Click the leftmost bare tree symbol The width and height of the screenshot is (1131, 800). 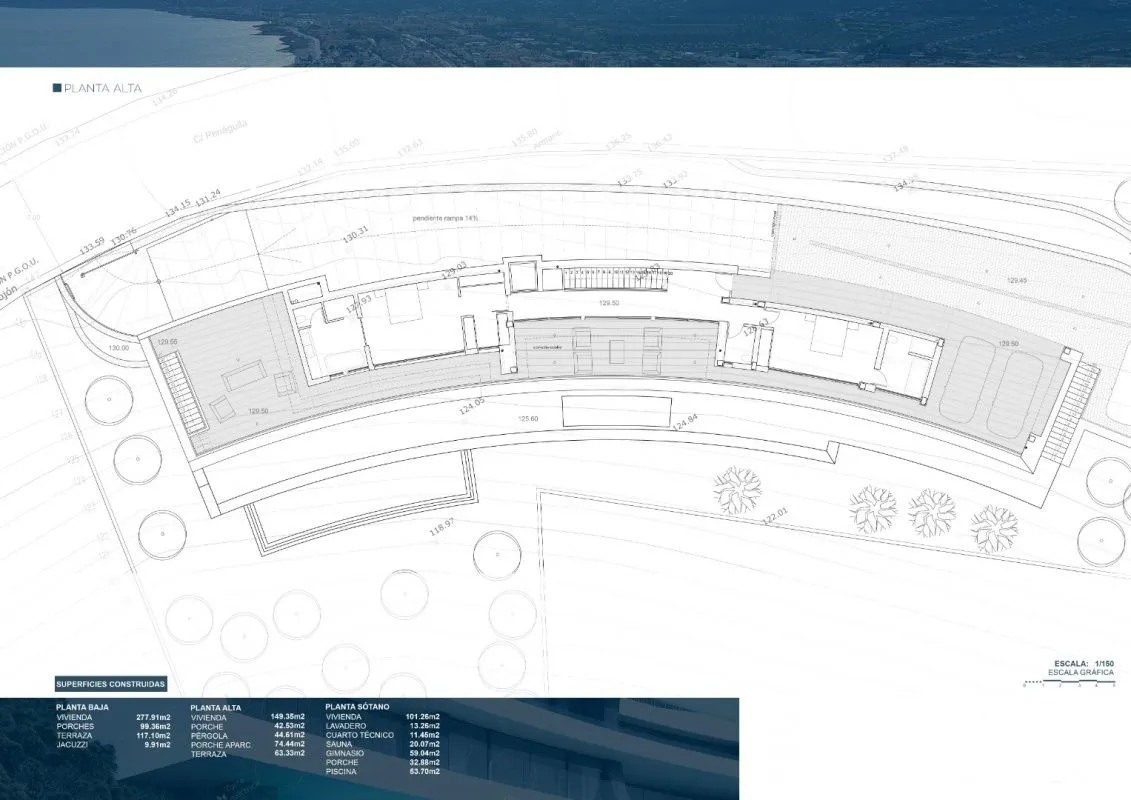click(737, 491)
